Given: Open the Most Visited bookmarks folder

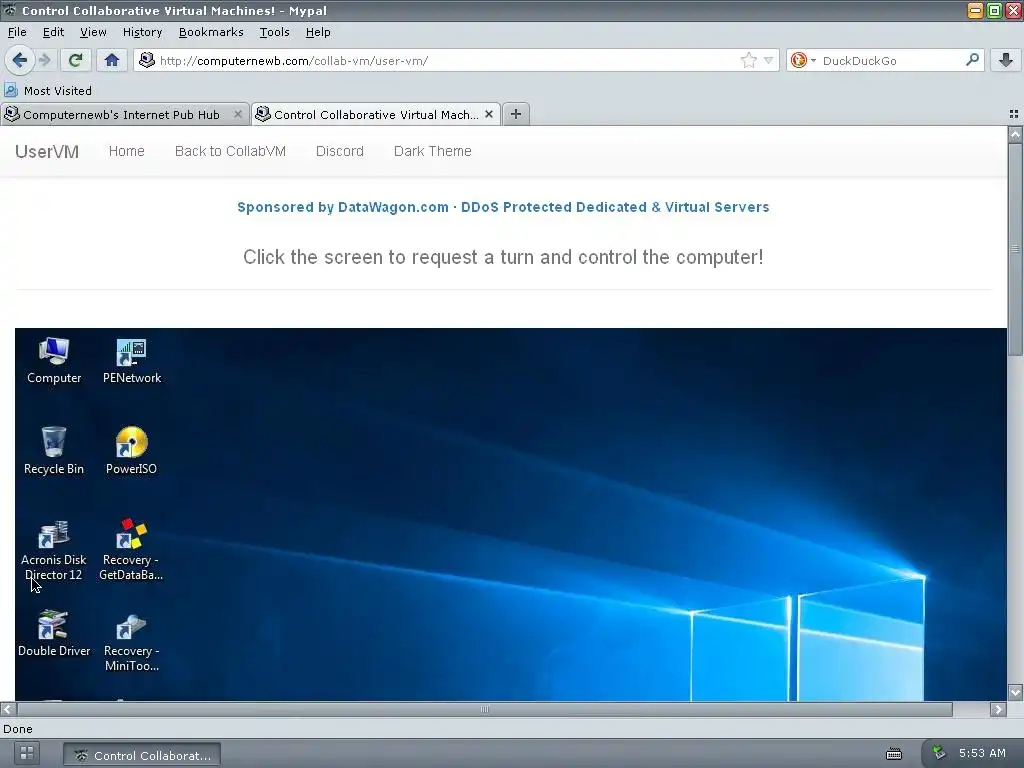Looking at the screenshot, I should [x=48, y=91].
